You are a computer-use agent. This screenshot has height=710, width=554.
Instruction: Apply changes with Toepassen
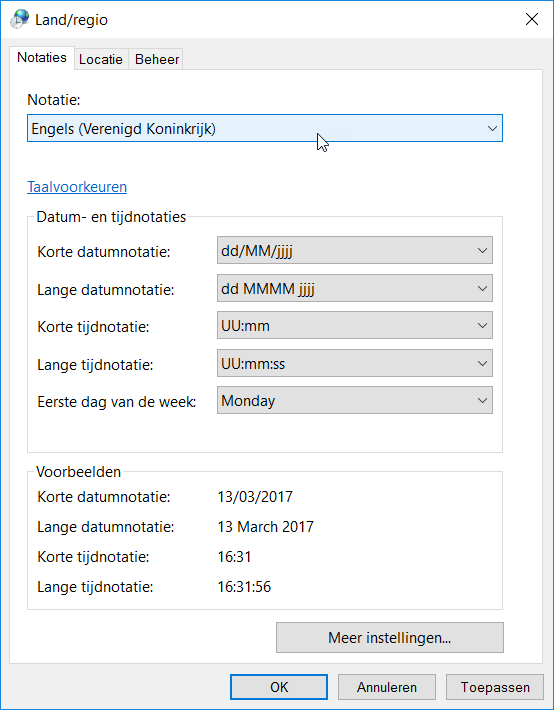(495, 687)
